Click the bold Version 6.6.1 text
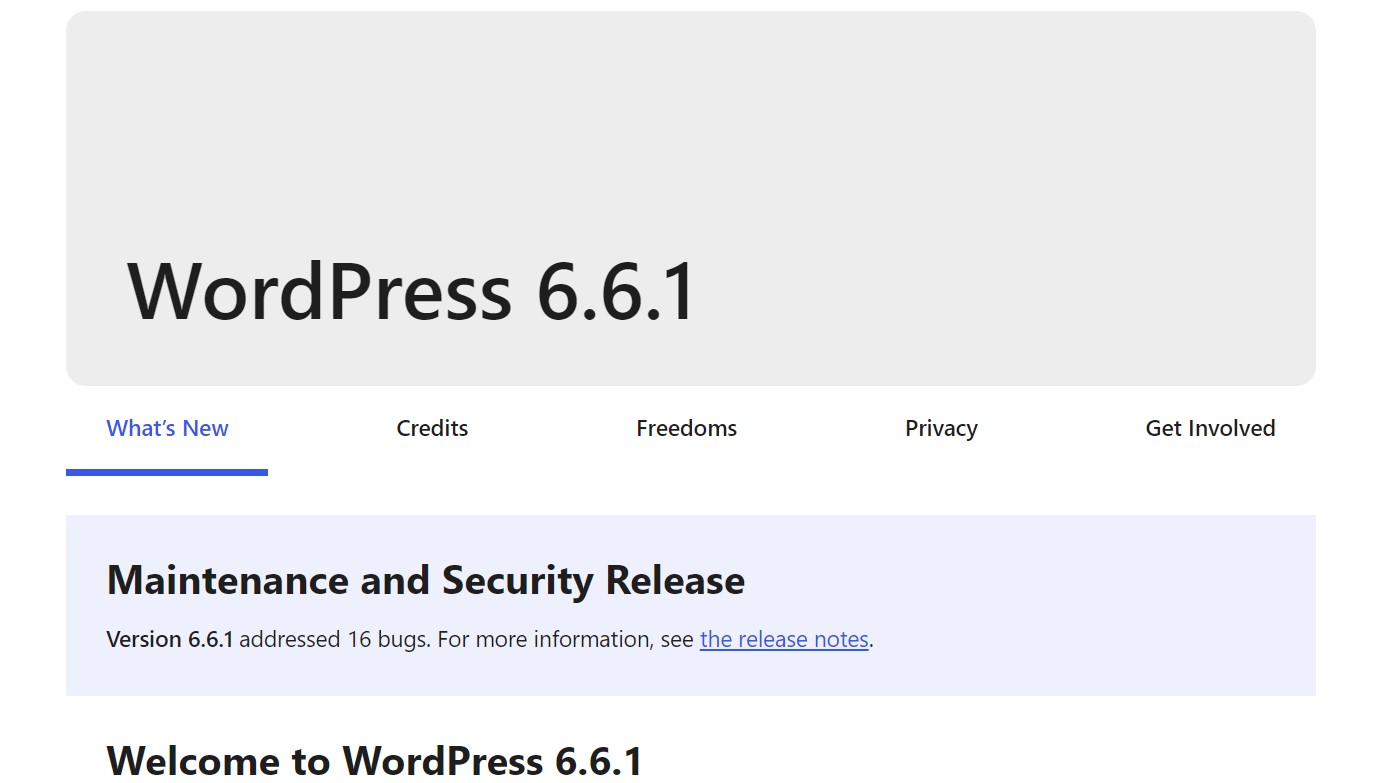The width and height of the screenshot is (1385, 783). [x=170, y=639]
